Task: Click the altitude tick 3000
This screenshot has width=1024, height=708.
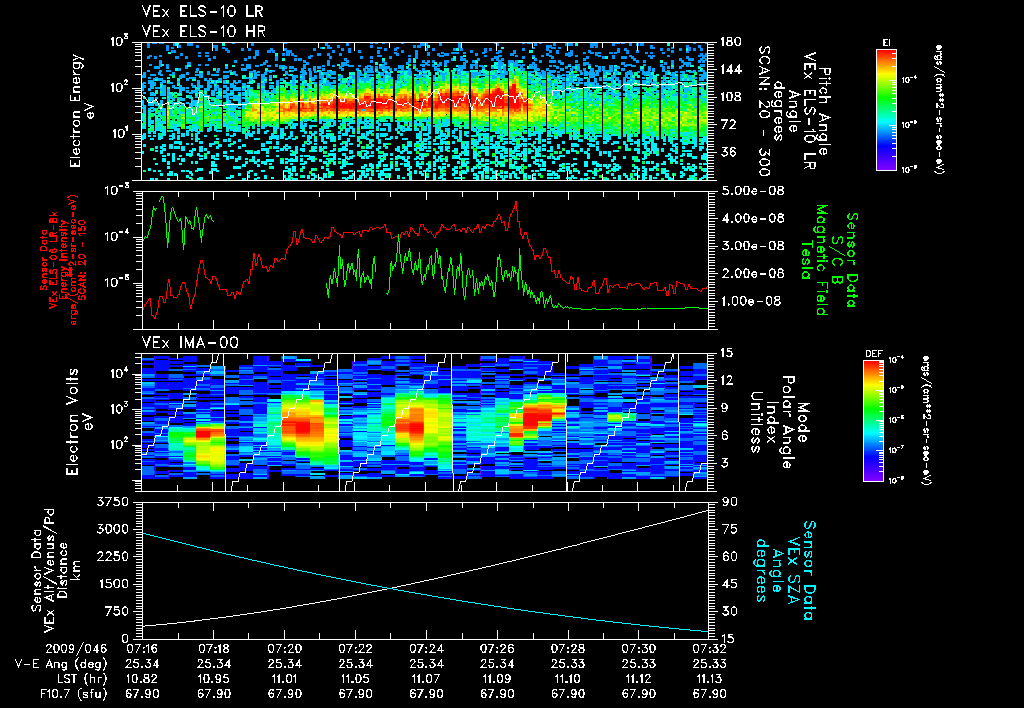Action: pos(112,529)
